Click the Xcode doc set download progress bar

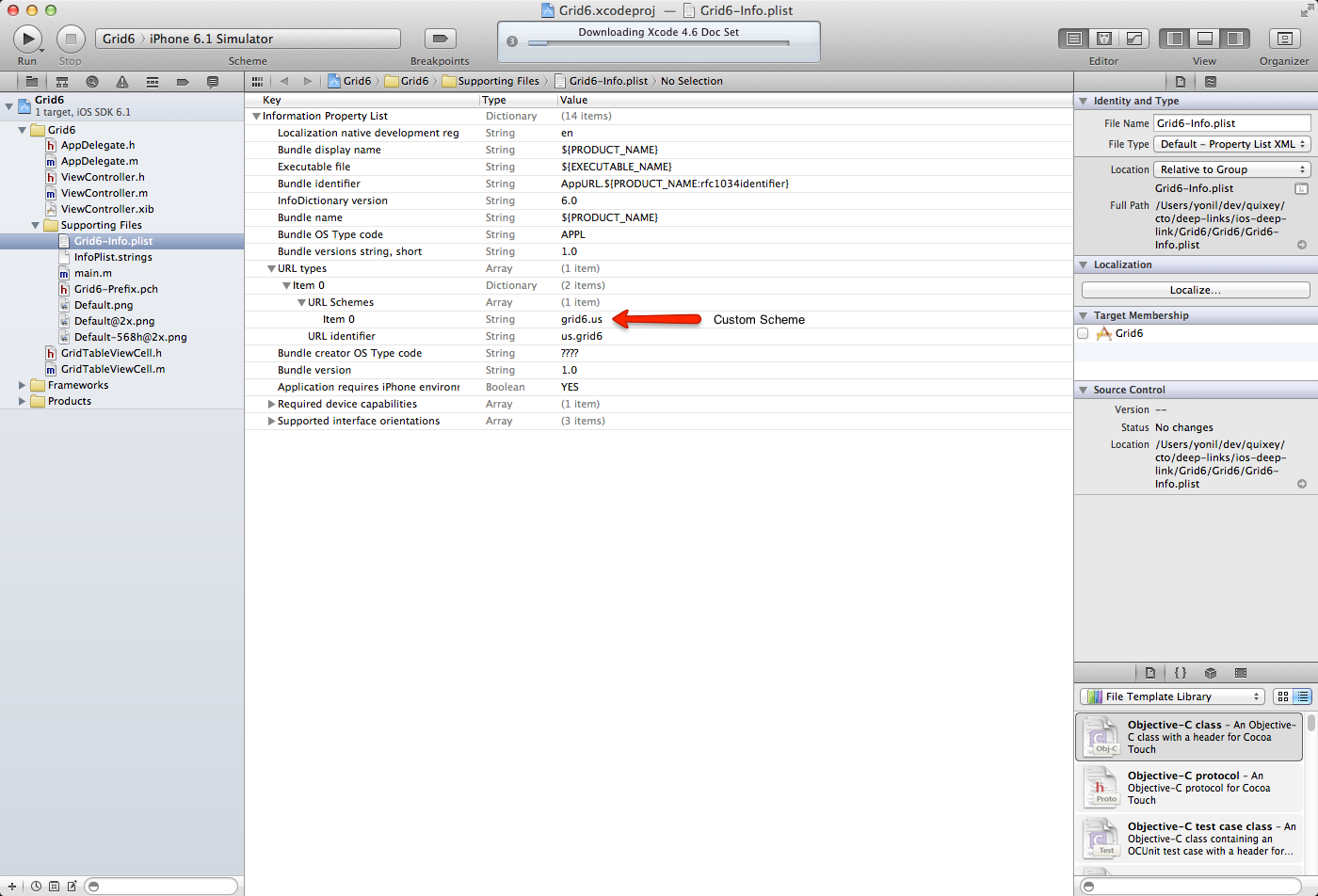(x=658, y=43)
